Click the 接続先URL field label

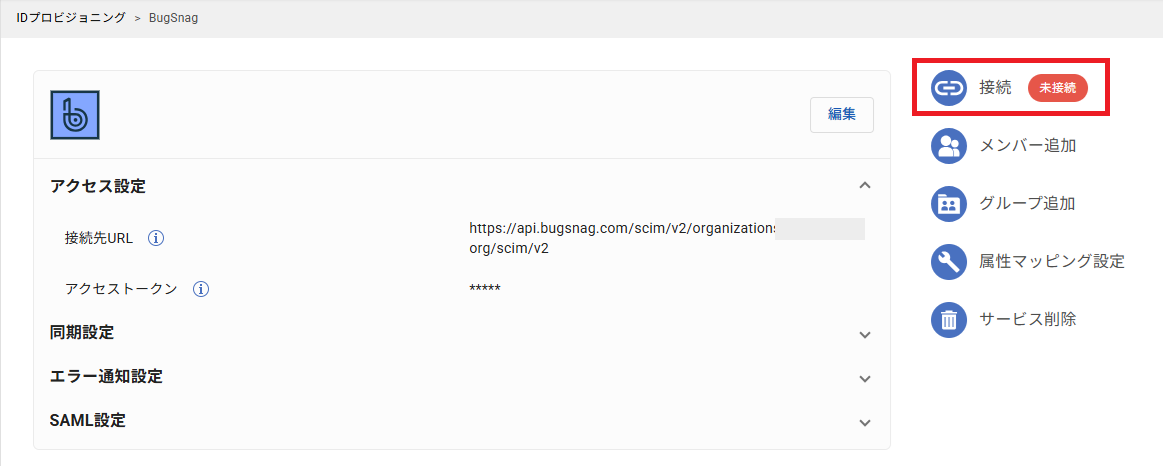pos(99,239)
